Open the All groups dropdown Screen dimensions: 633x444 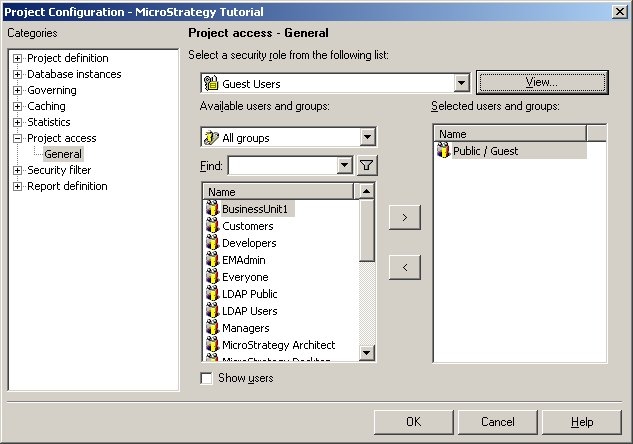click(x=367, y=138)
